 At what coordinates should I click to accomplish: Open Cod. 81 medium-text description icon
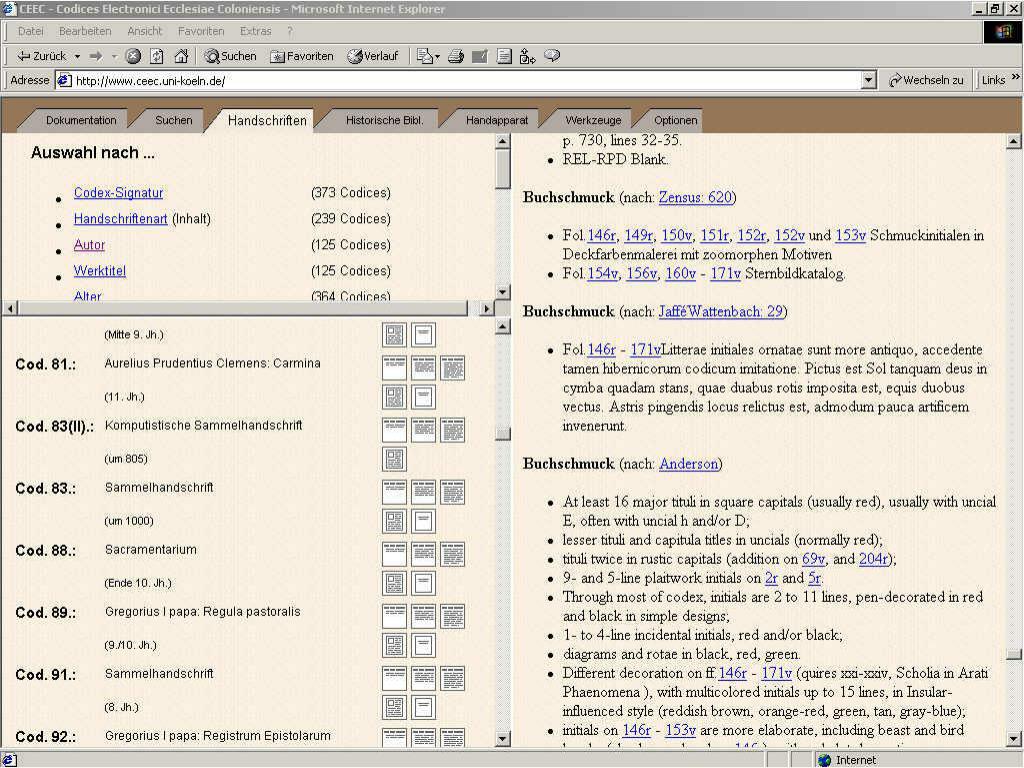click(x=423, y=368)
